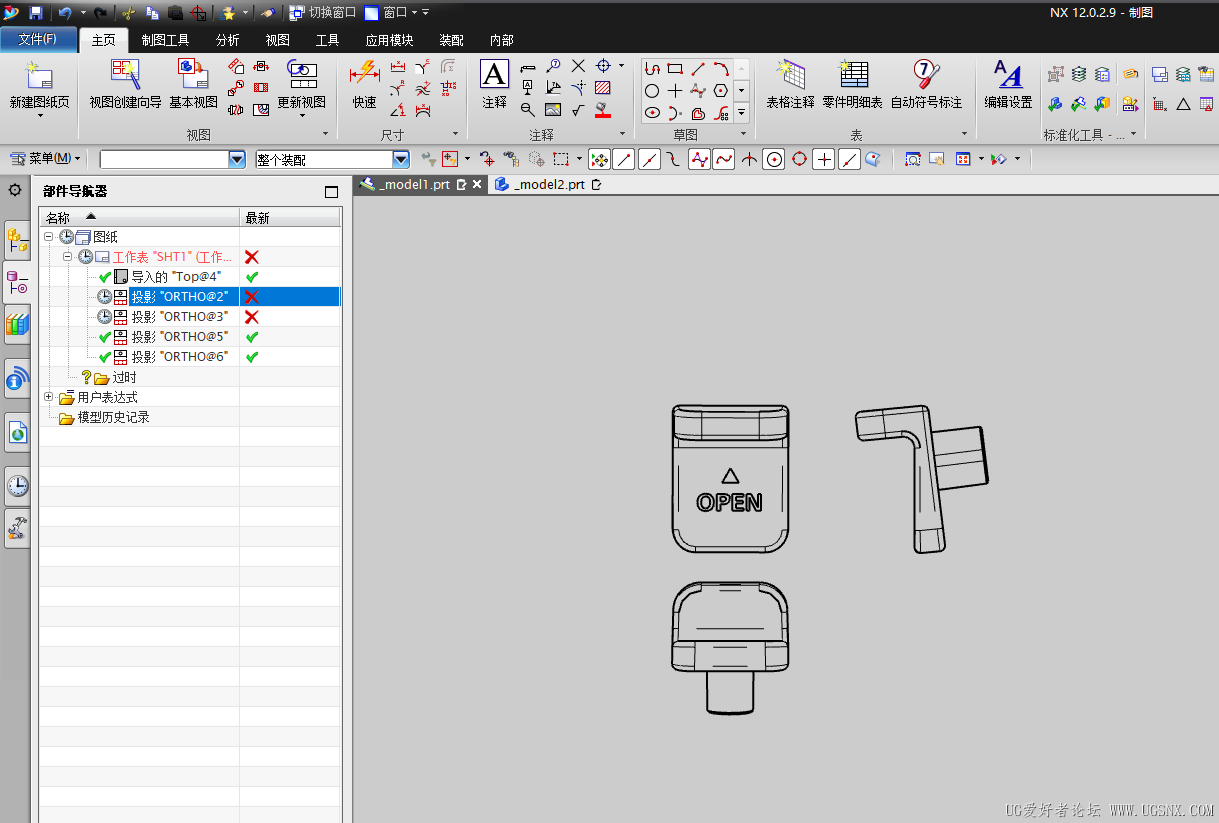Switch to the _model2.prt document tab
The image size is (1219, 823).
[548, 185]
